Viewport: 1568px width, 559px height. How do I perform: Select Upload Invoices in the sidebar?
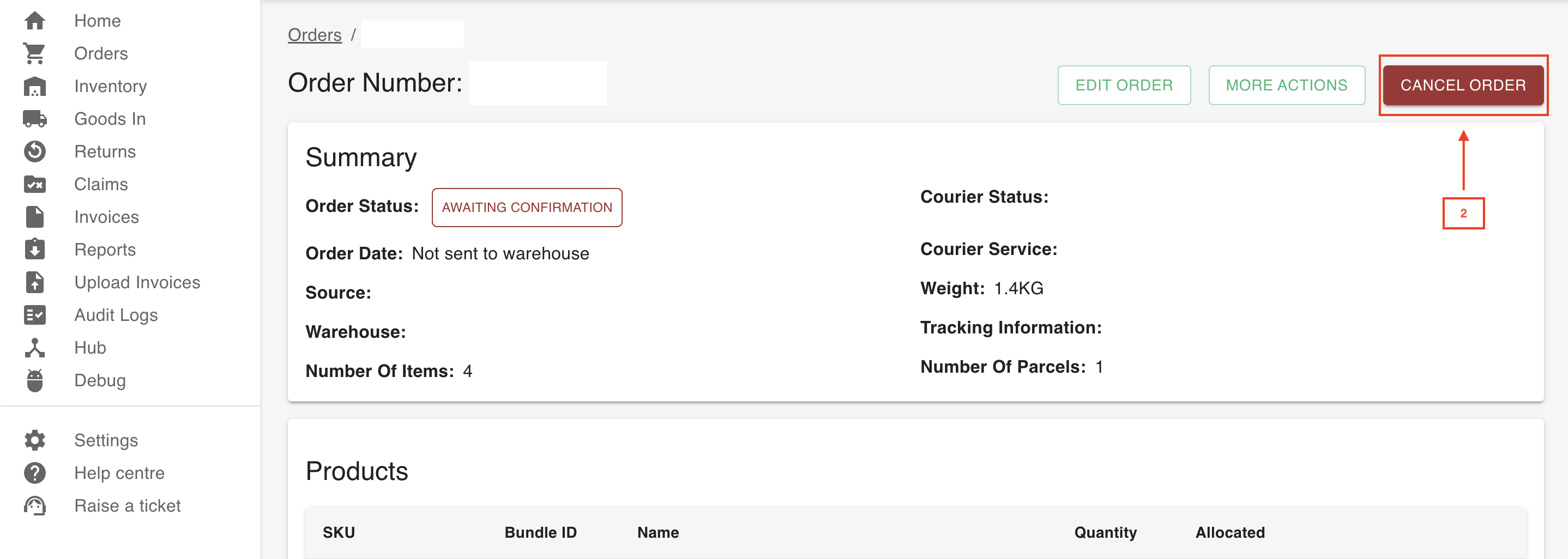click(137, 282)
